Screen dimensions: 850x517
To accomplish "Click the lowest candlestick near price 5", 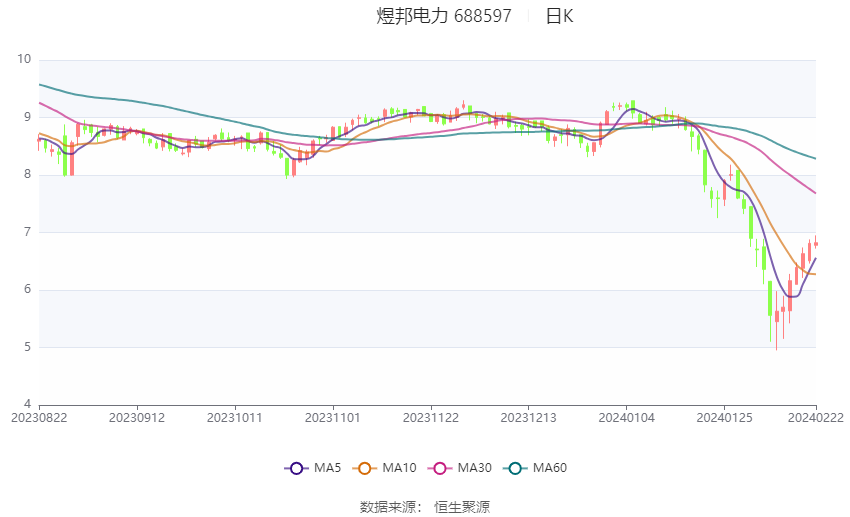I will [777, 321].
